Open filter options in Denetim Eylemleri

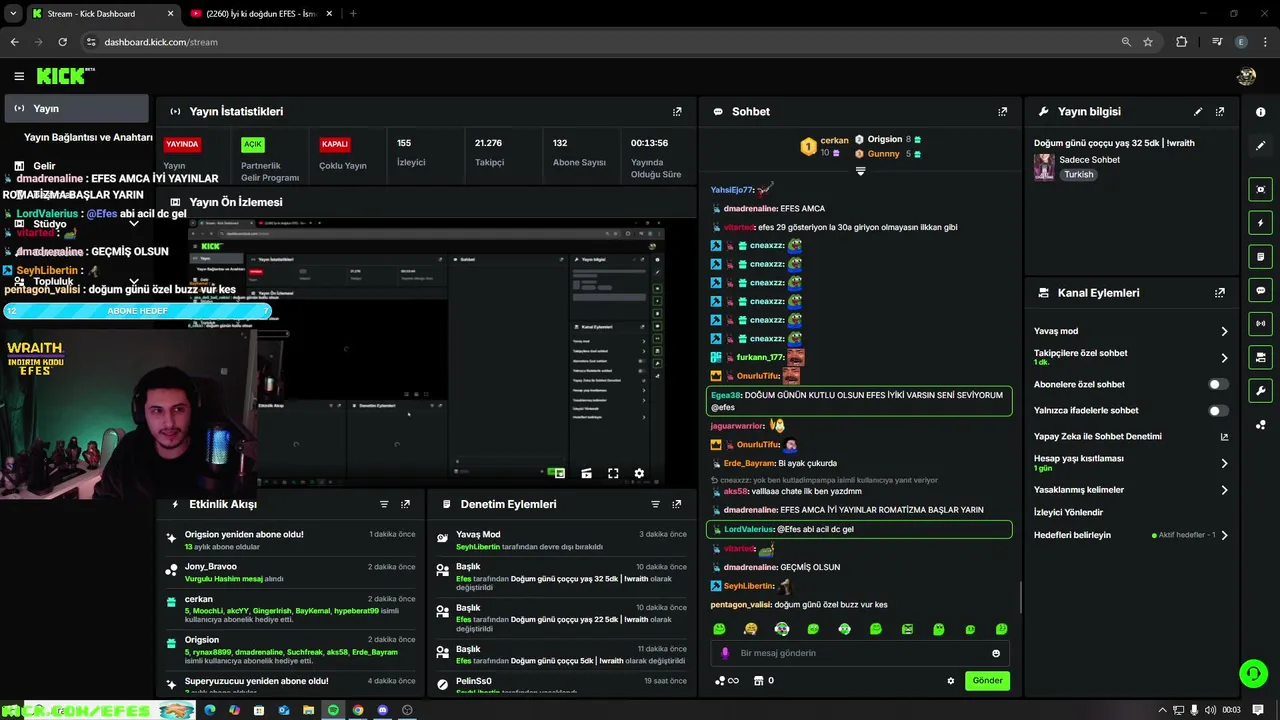(656, 505)
